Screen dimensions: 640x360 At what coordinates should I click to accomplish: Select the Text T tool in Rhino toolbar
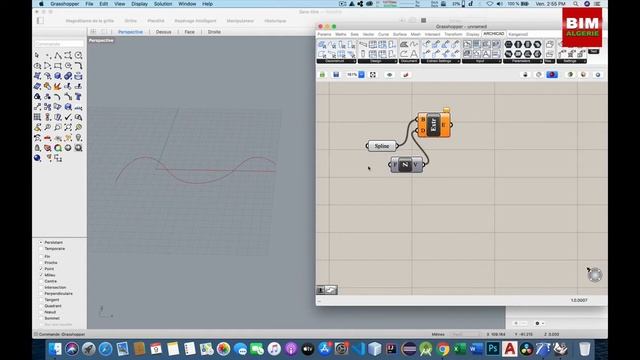[x=78, y=96]
